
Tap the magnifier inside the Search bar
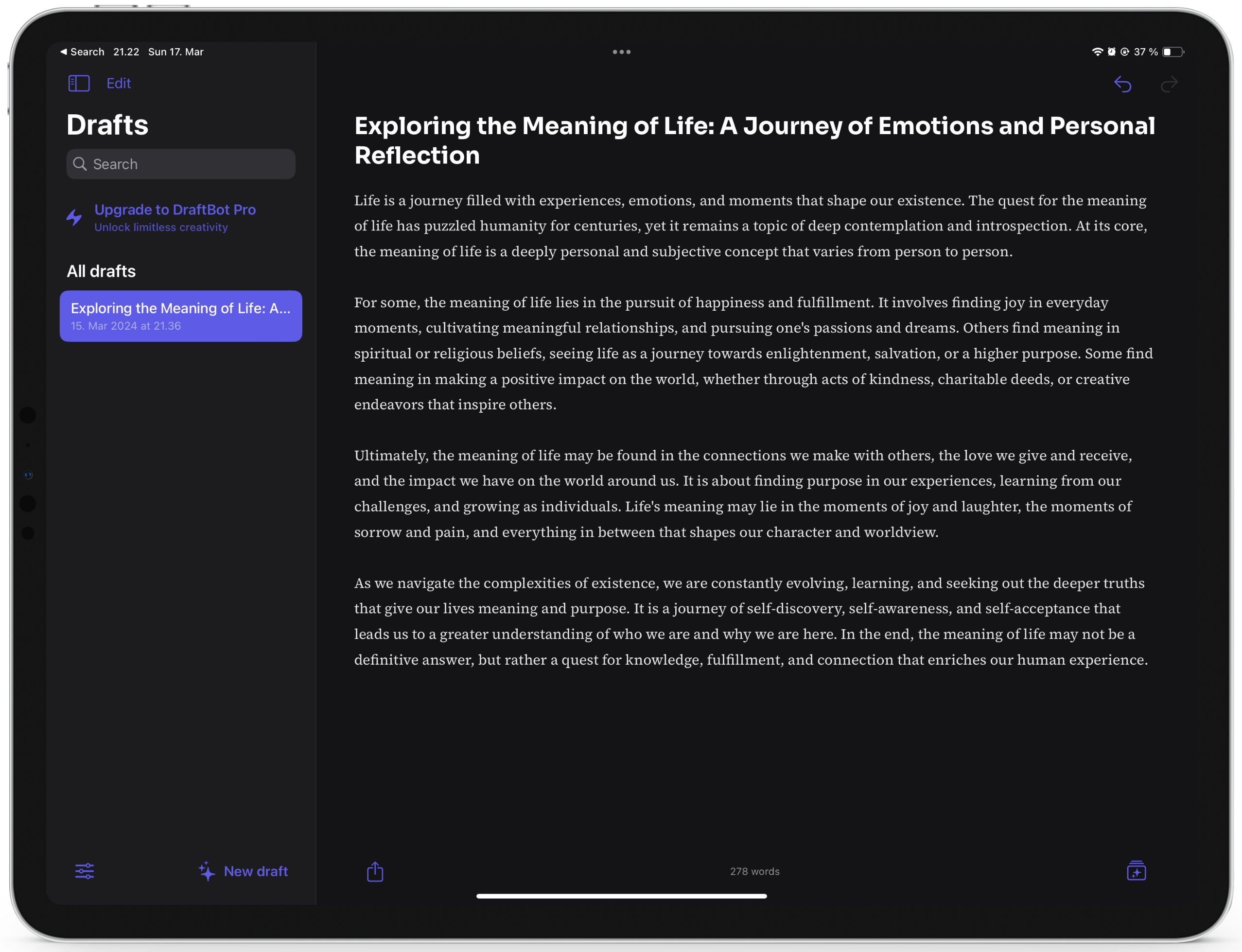(x=81, y=164)
